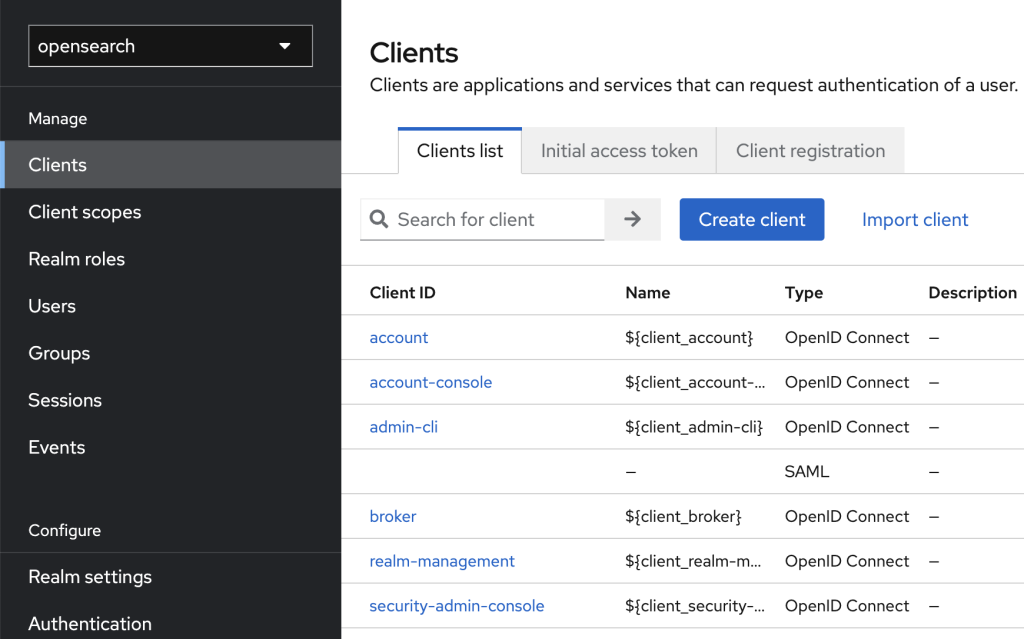Click the search arrow submit icon

pyautogui.click(x=632, y=219)
